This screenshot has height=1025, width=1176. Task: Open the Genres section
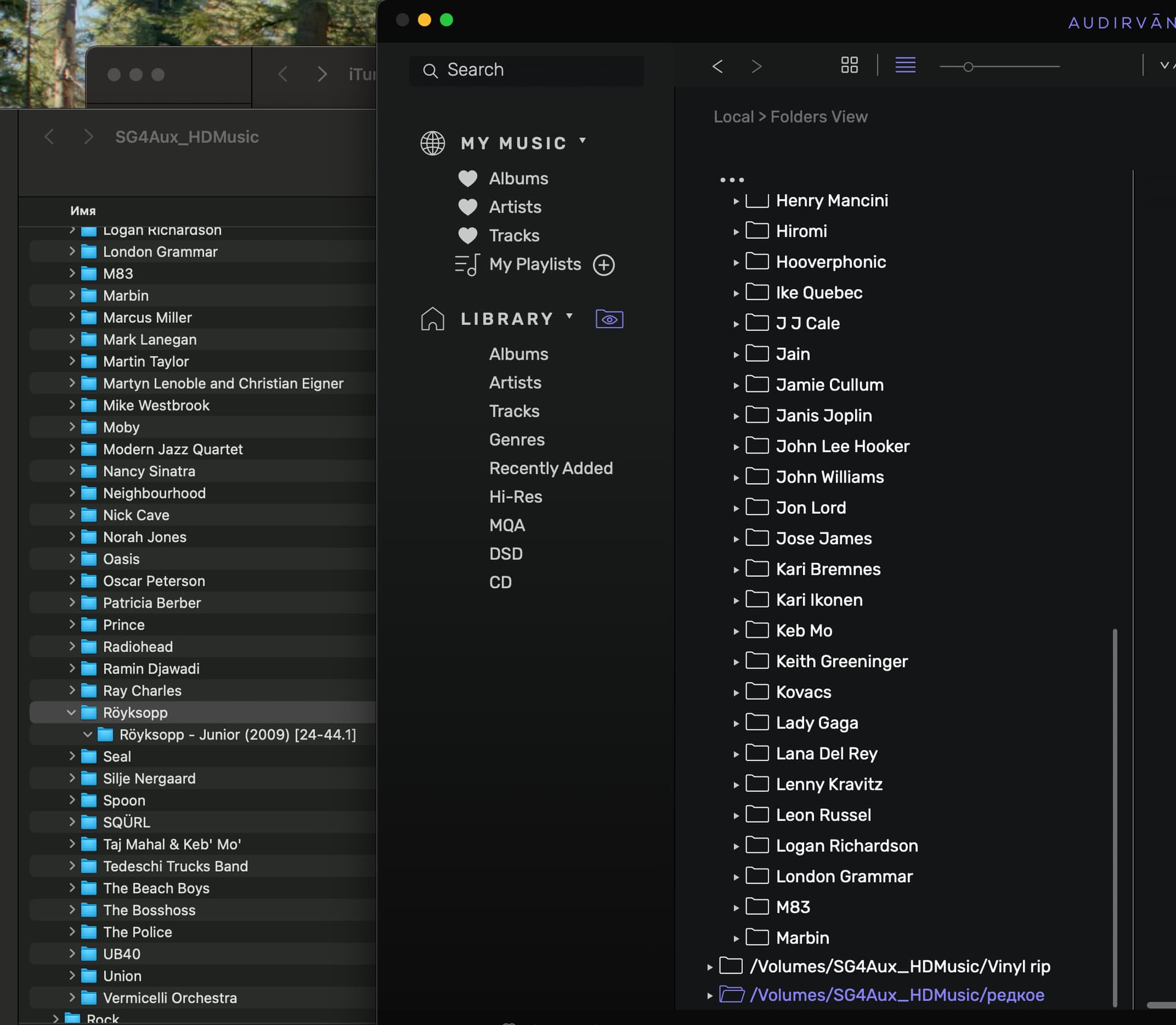(516, 439)
